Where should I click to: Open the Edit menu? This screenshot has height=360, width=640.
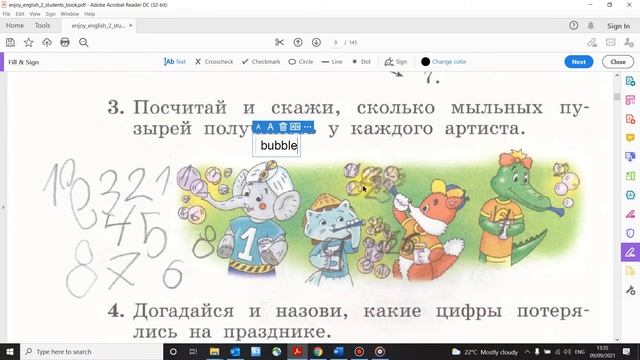(x=20, y=14)
